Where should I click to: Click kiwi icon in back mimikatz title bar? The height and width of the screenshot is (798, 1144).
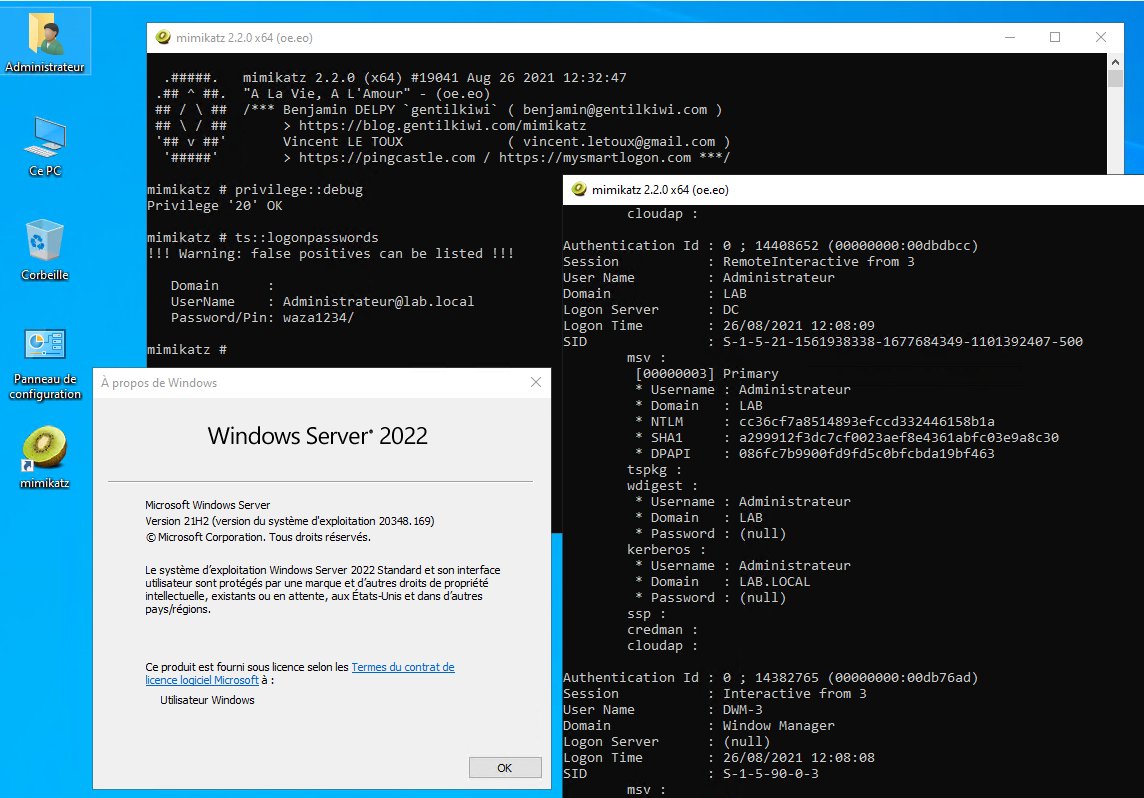point(163,37)
